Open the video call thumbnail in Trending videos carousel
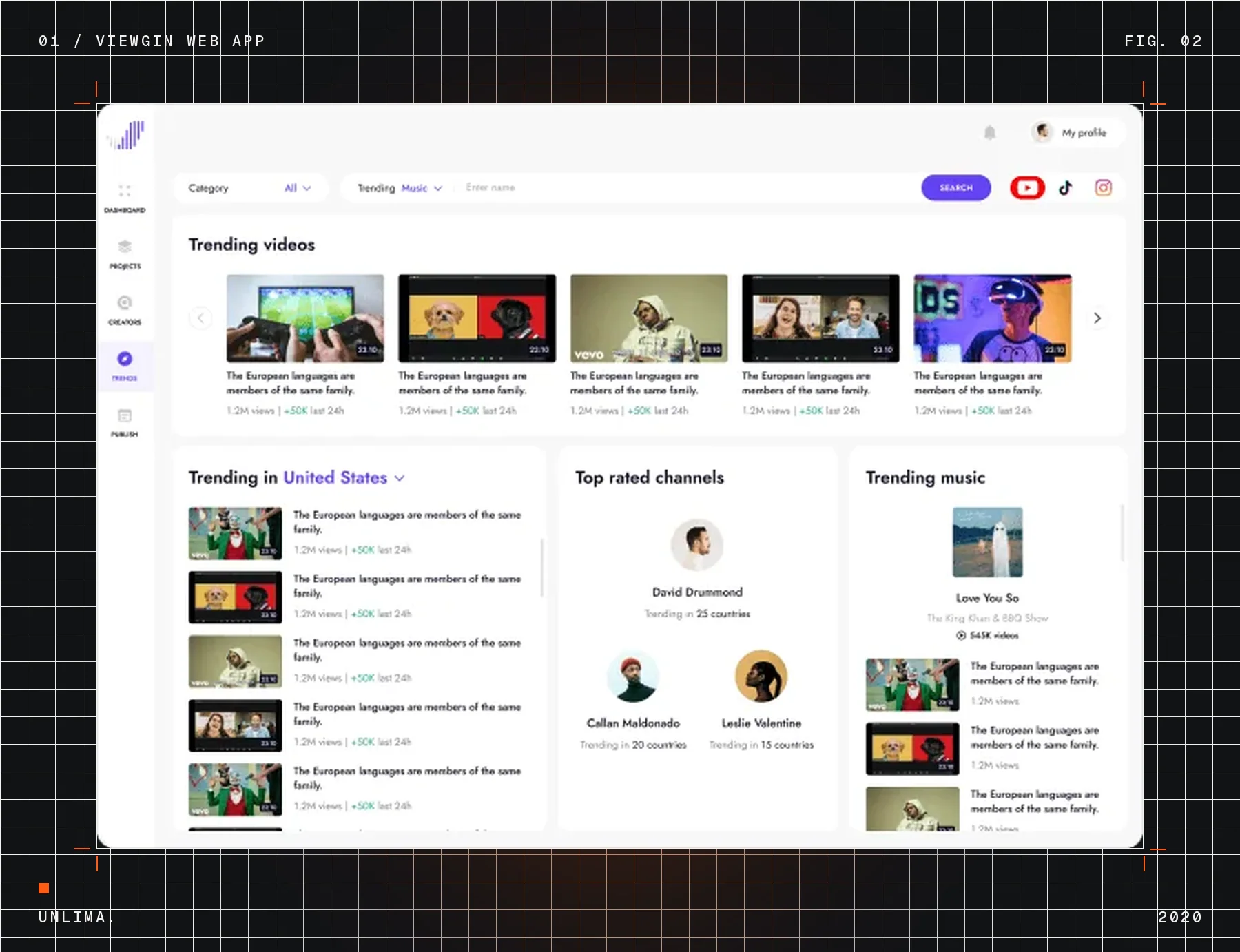 [x=820, y=318]
